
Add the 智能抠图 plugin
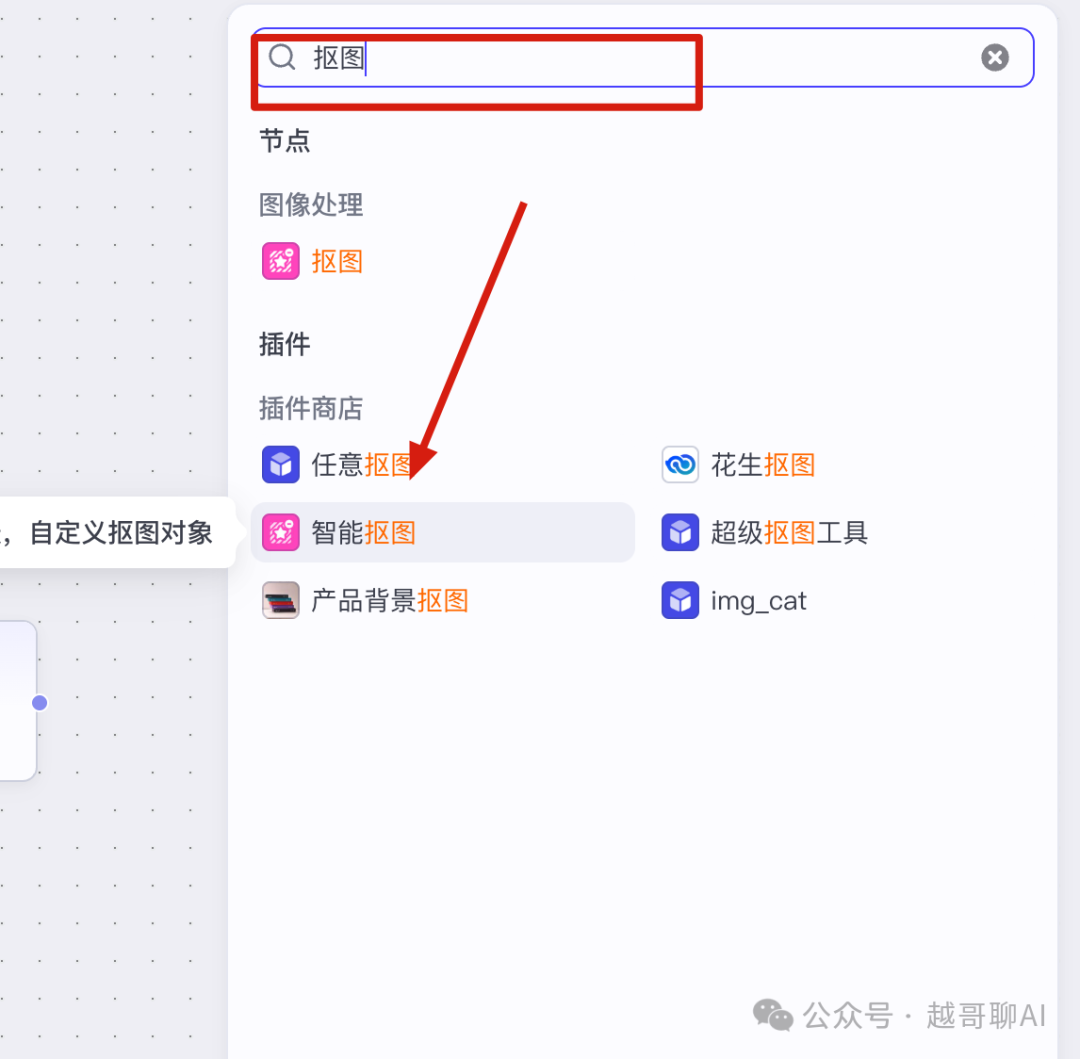[x=442, y=532]
